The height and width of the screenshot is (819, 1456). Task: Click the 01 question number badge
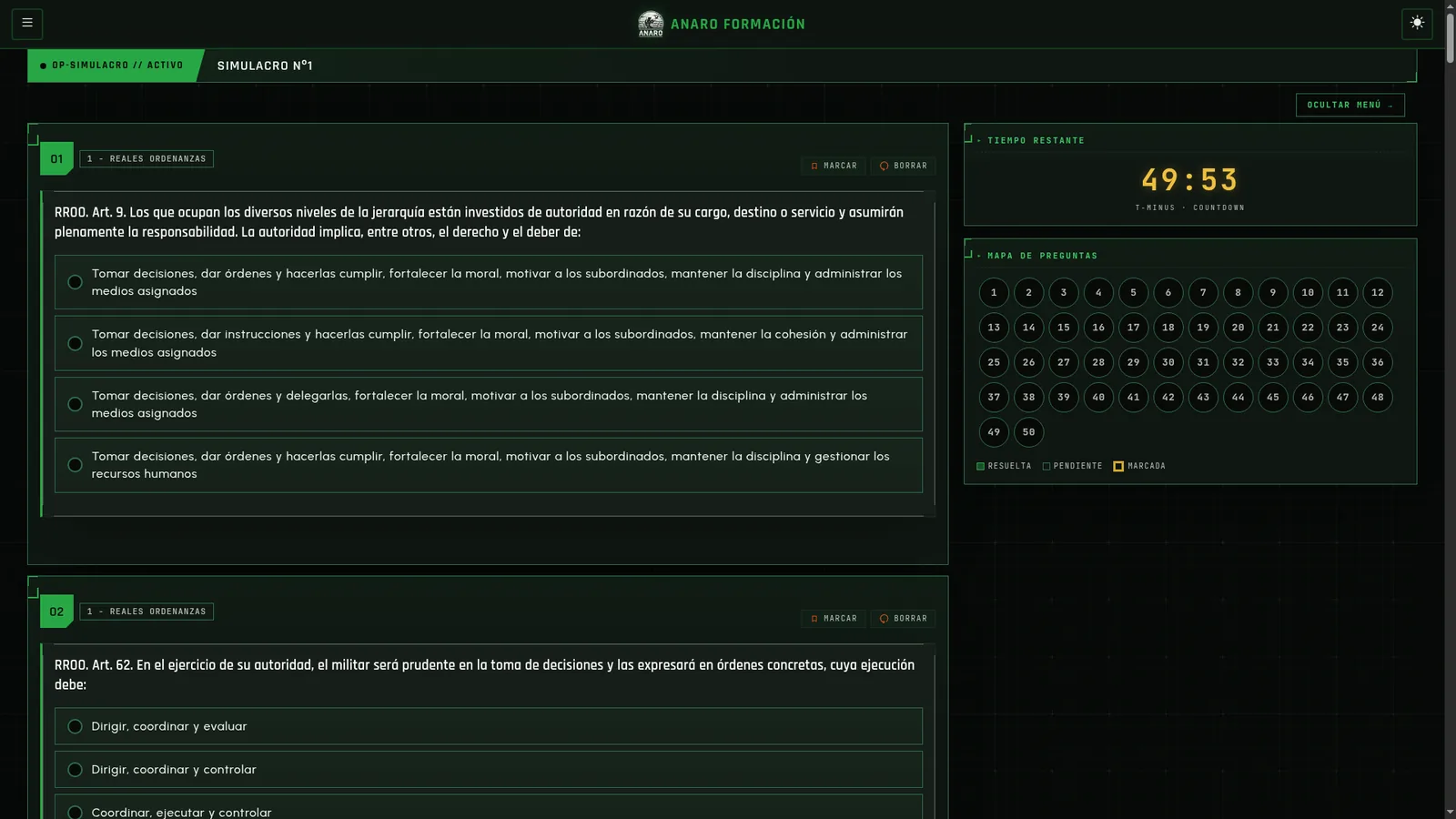click(56, 158)
